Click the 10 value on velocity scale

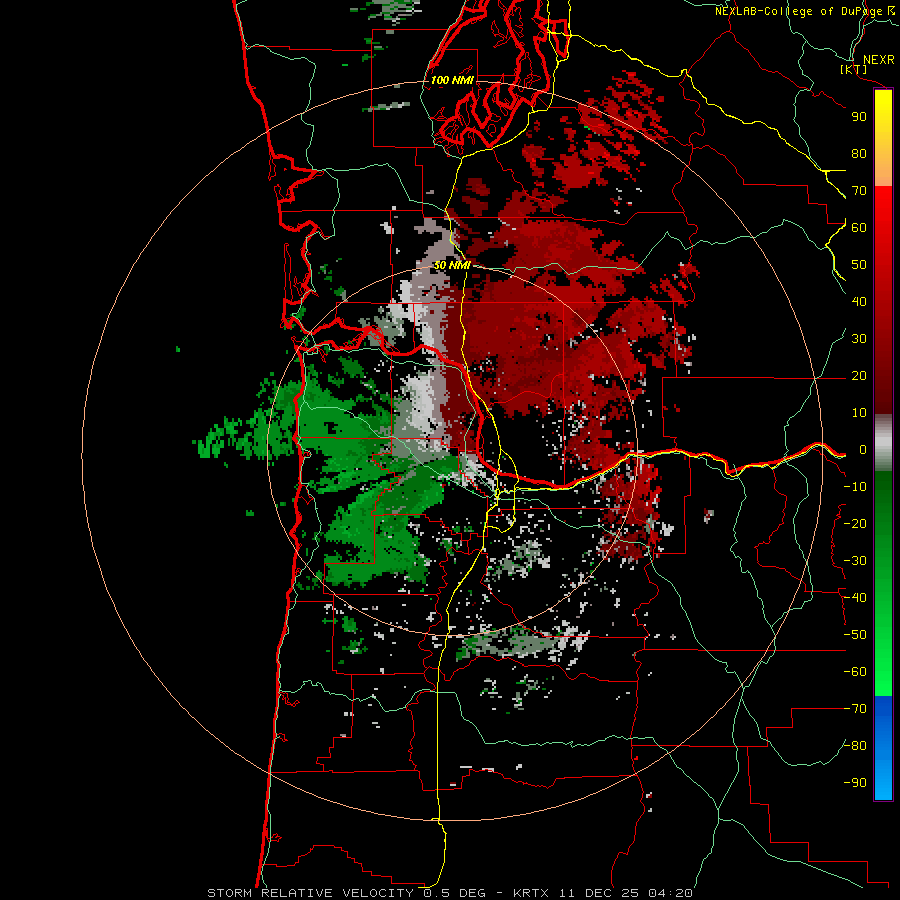pyautogui.click(x=859, y=413)
